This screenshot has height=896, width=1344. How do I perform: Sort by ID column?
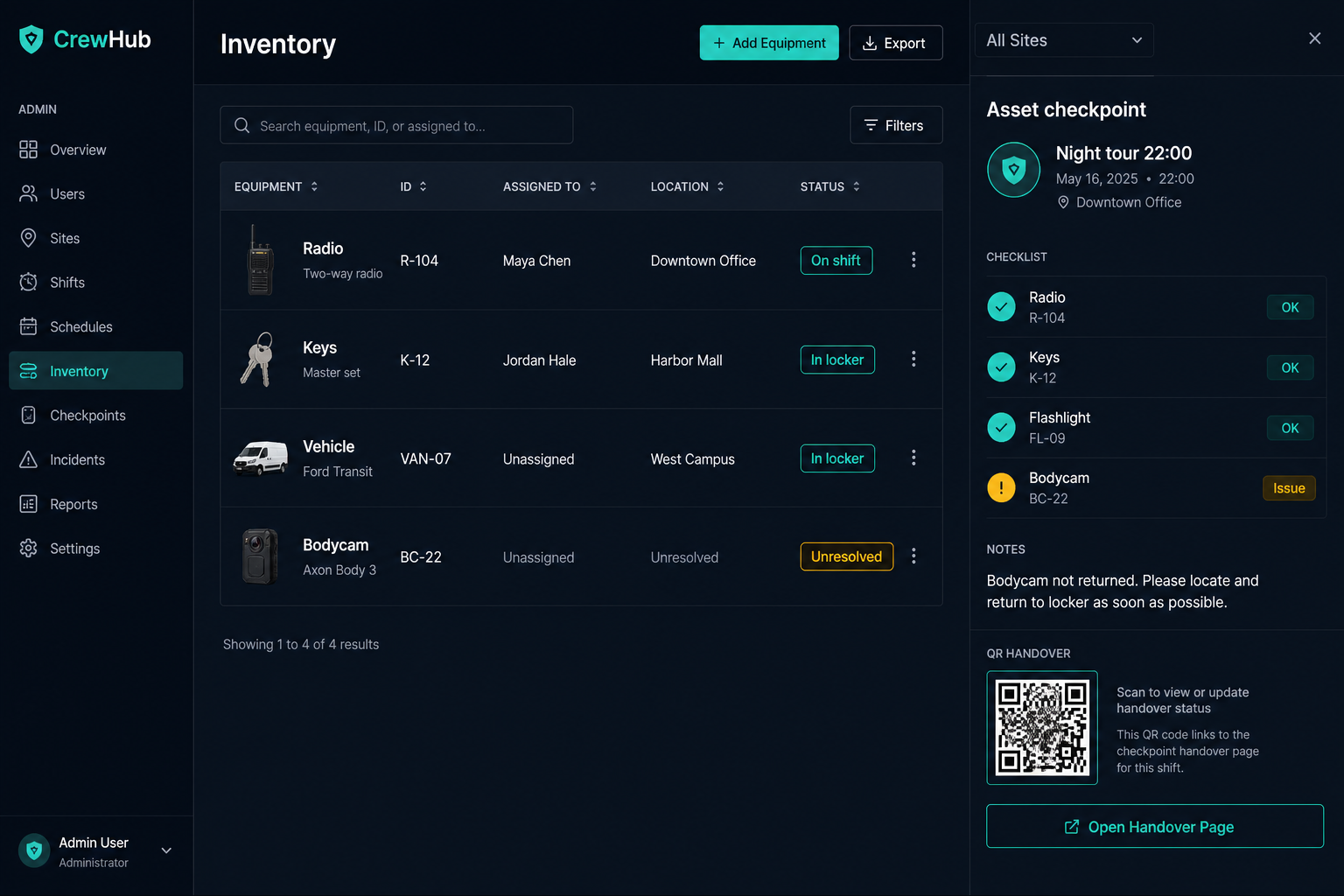(414, 186)
